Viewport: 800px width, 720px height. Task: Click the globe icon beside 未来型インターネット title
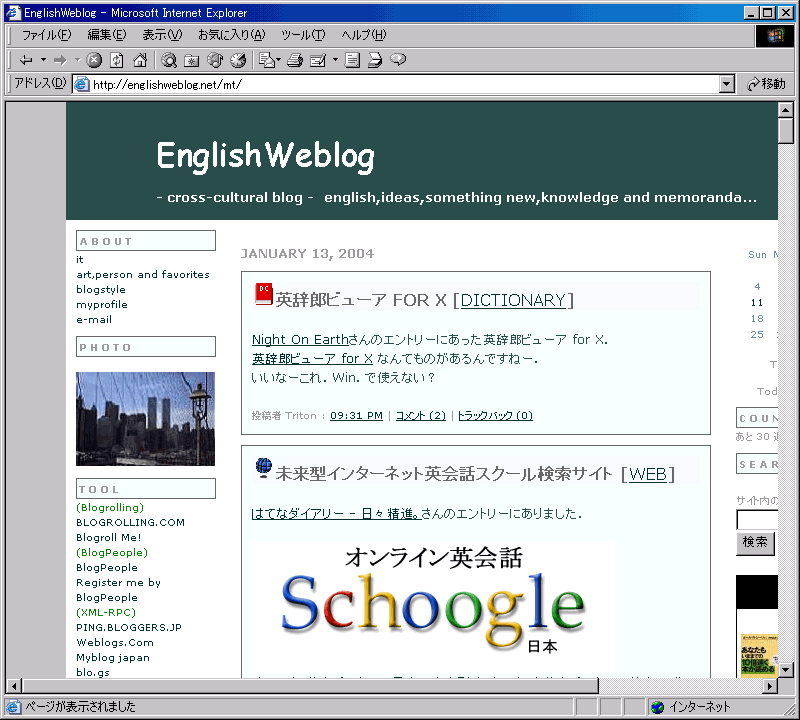[x=263, y=468]
